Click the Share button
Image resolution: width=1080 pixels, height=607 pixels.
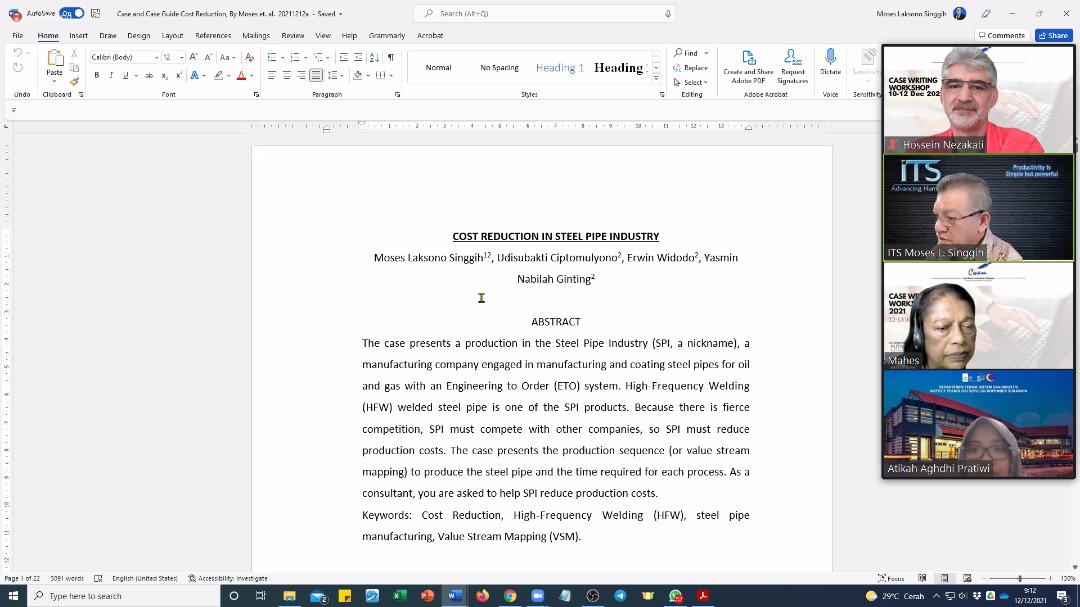point(1054,35)
